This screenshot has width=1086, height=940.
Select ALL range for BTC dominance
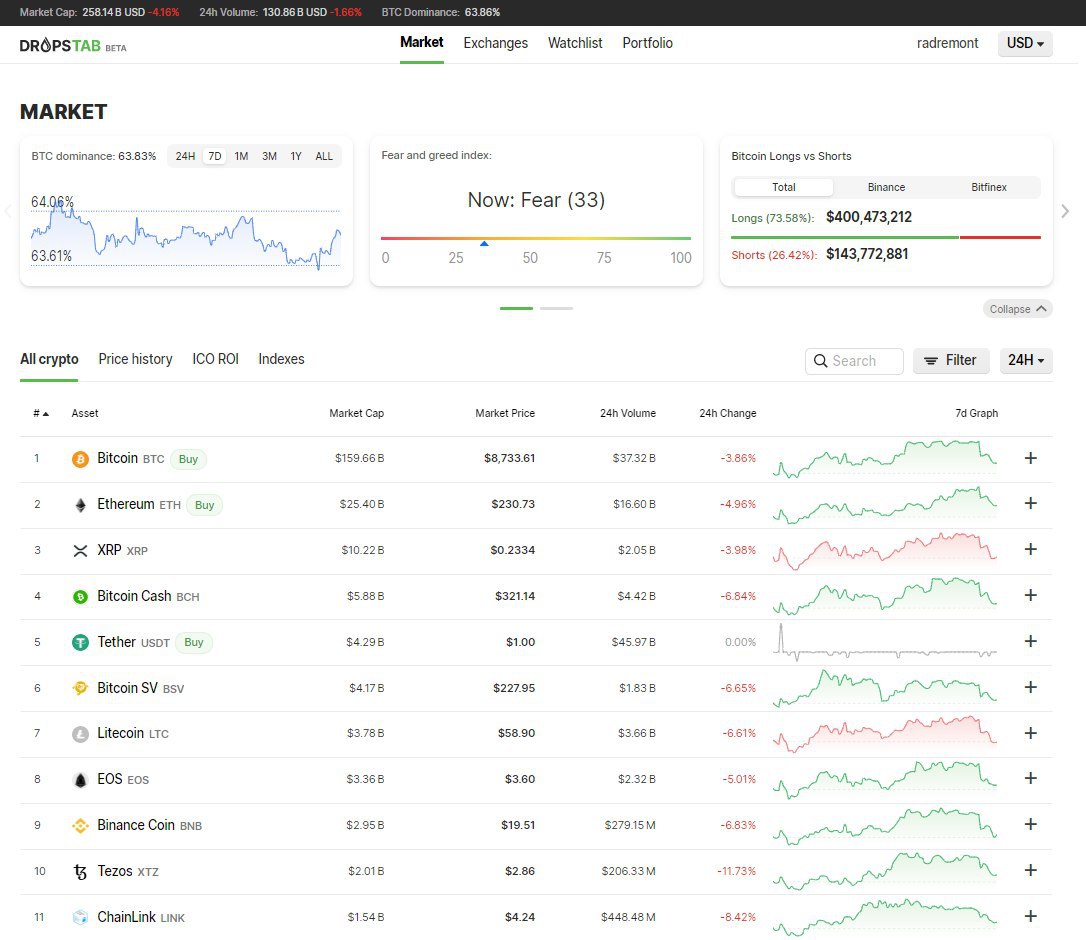(324, 157)
